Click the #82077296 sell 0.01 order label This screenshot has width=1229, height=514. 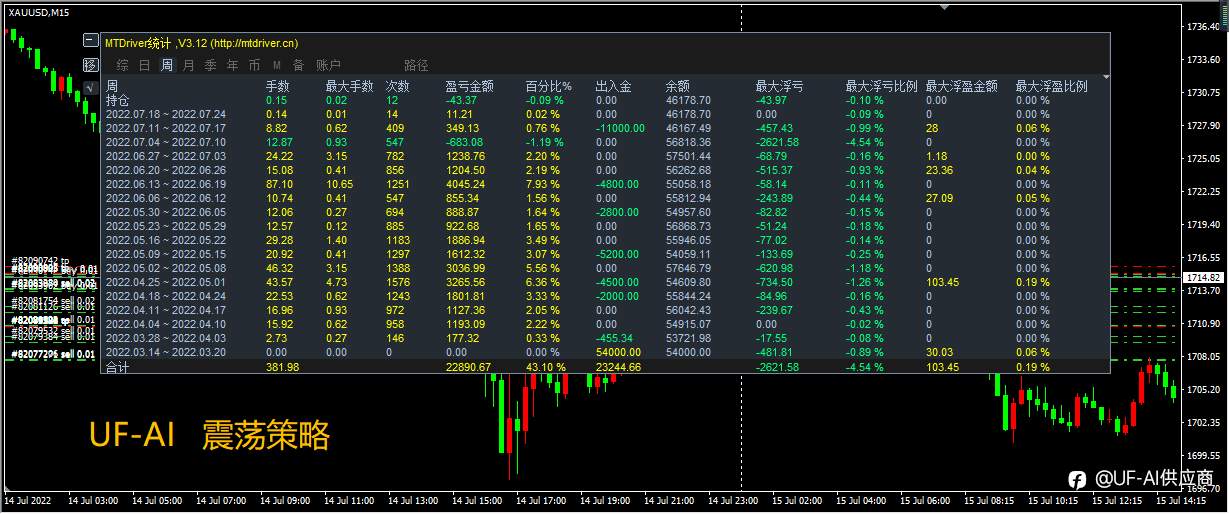pos(54,355)
